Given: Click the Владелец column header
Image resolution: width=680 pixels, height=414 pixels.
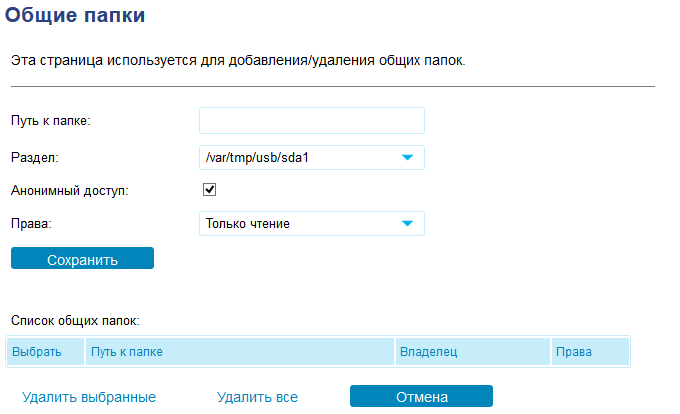Looking at the screenshot, I should 429,352.
